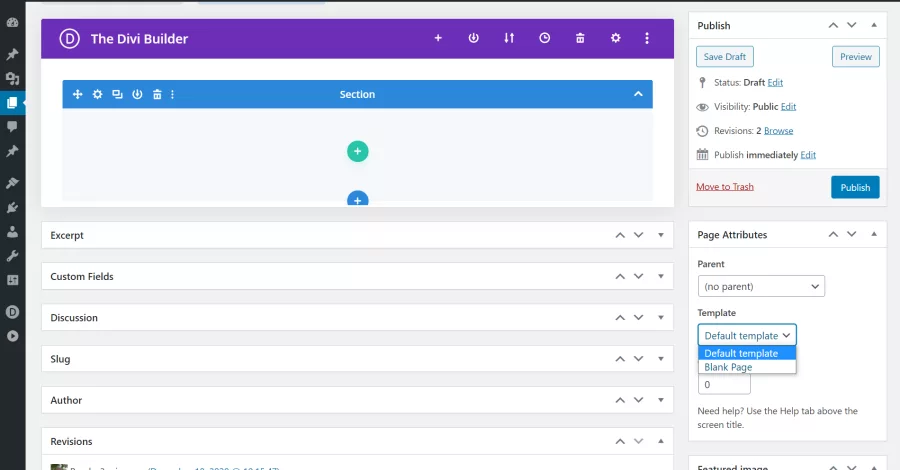Click the Default template dropdown box
Screen dimensions: 900x470
click(x=747, y=335)
